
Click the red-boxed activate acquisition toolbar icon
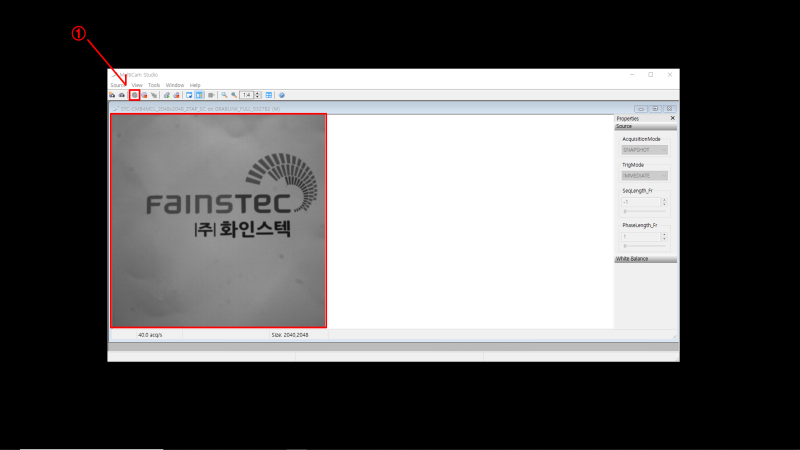point(135,95)
